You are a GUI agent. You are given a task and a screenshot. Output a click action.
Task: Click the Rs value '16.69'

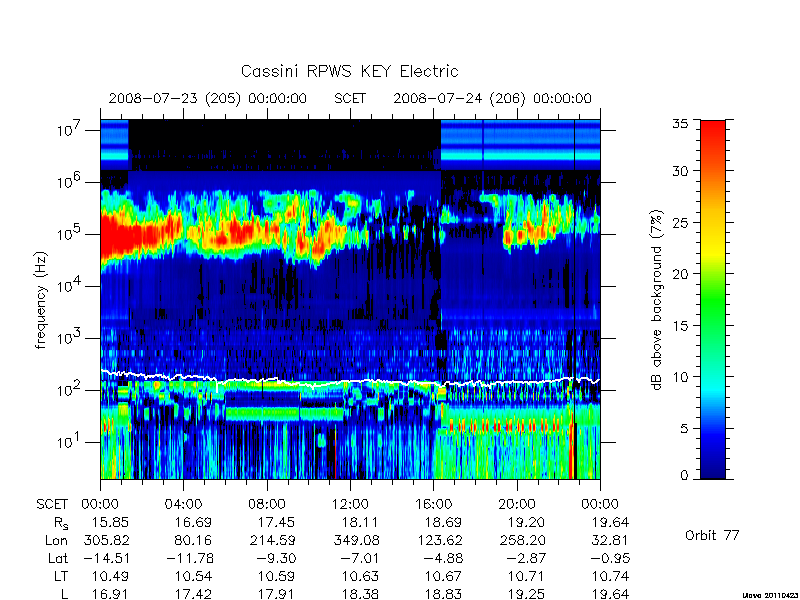coord(193,522)
